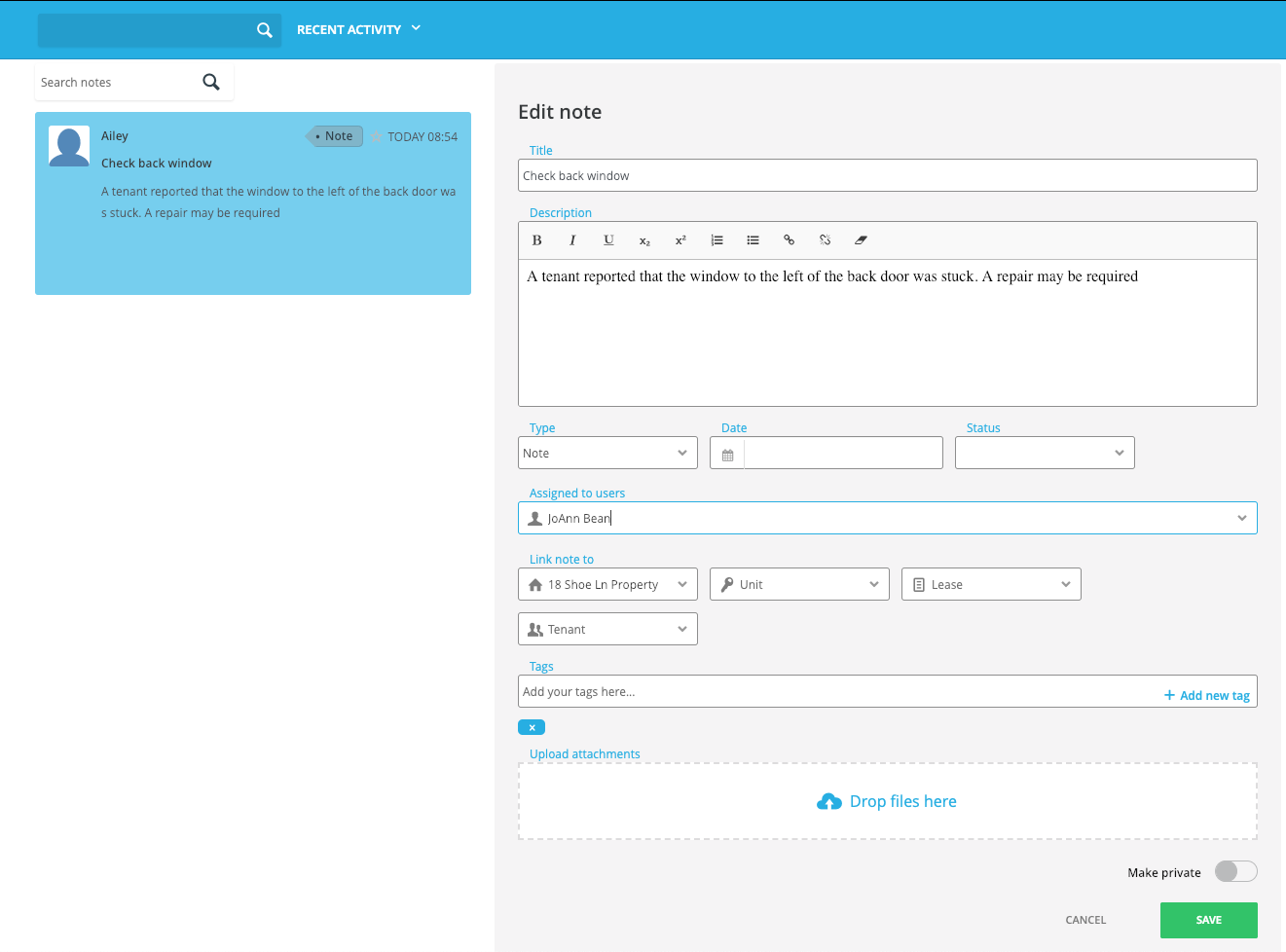Viewport: 1286px width, 952px height.
Task: Click into the Title input field
Action: (887, 175)
